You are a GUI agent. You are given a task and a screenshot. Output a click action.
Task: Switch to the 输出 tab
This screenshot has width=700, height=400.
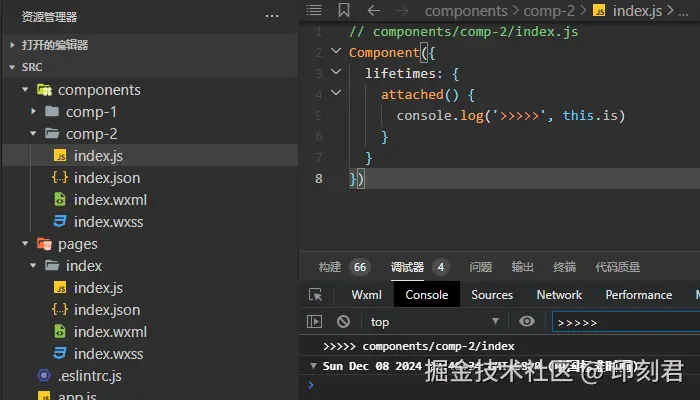click(523, 267)
